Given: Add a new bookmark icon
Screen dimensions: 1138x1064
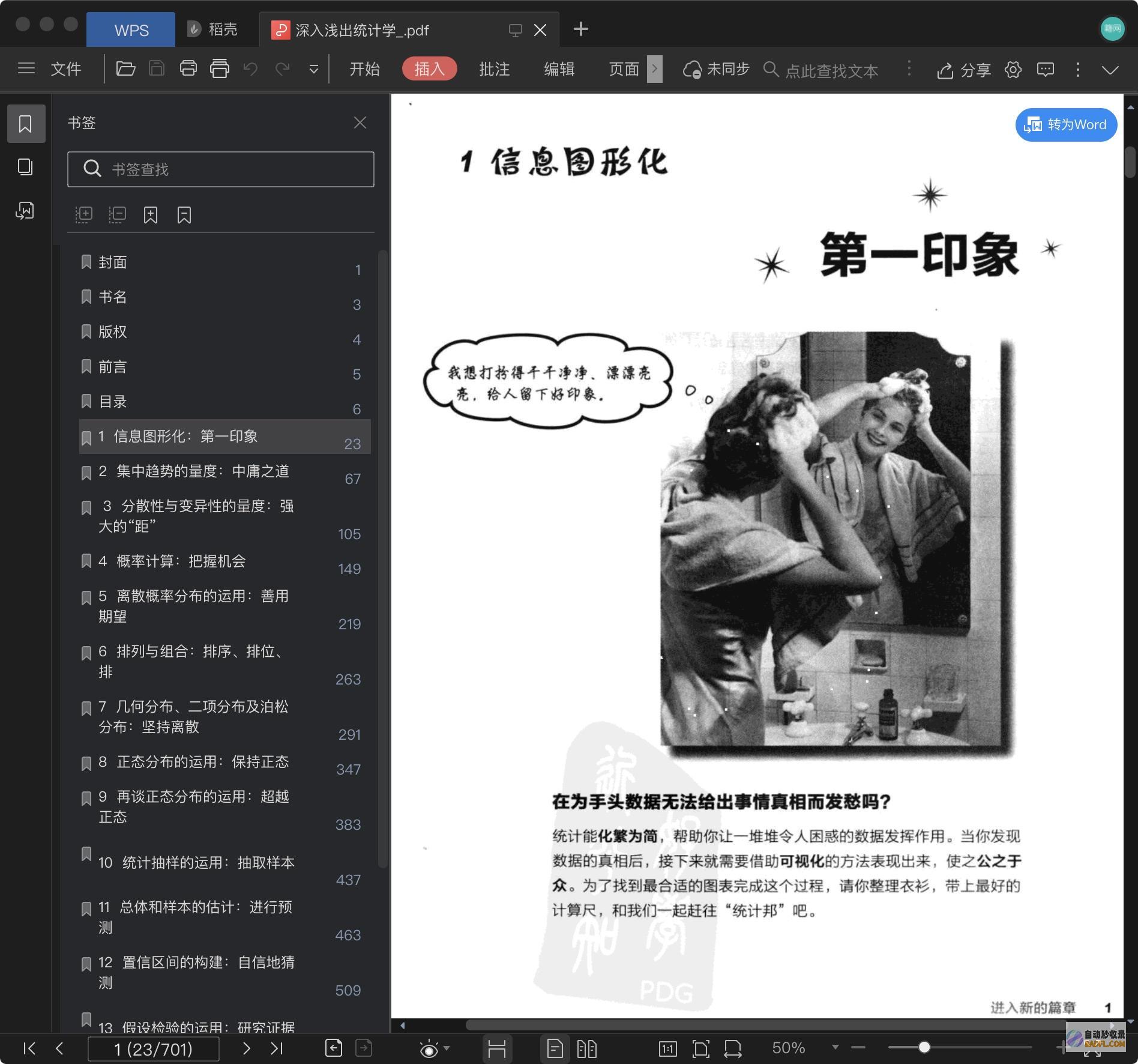Looking at the screenshot, I should (x=151, y=214).
